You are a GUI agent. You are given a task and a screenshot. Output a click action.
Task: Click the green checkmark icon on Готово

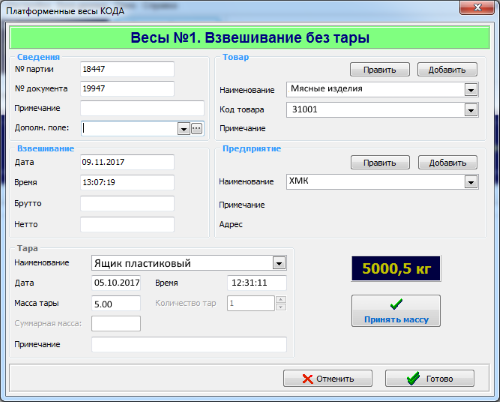[413, 378]
